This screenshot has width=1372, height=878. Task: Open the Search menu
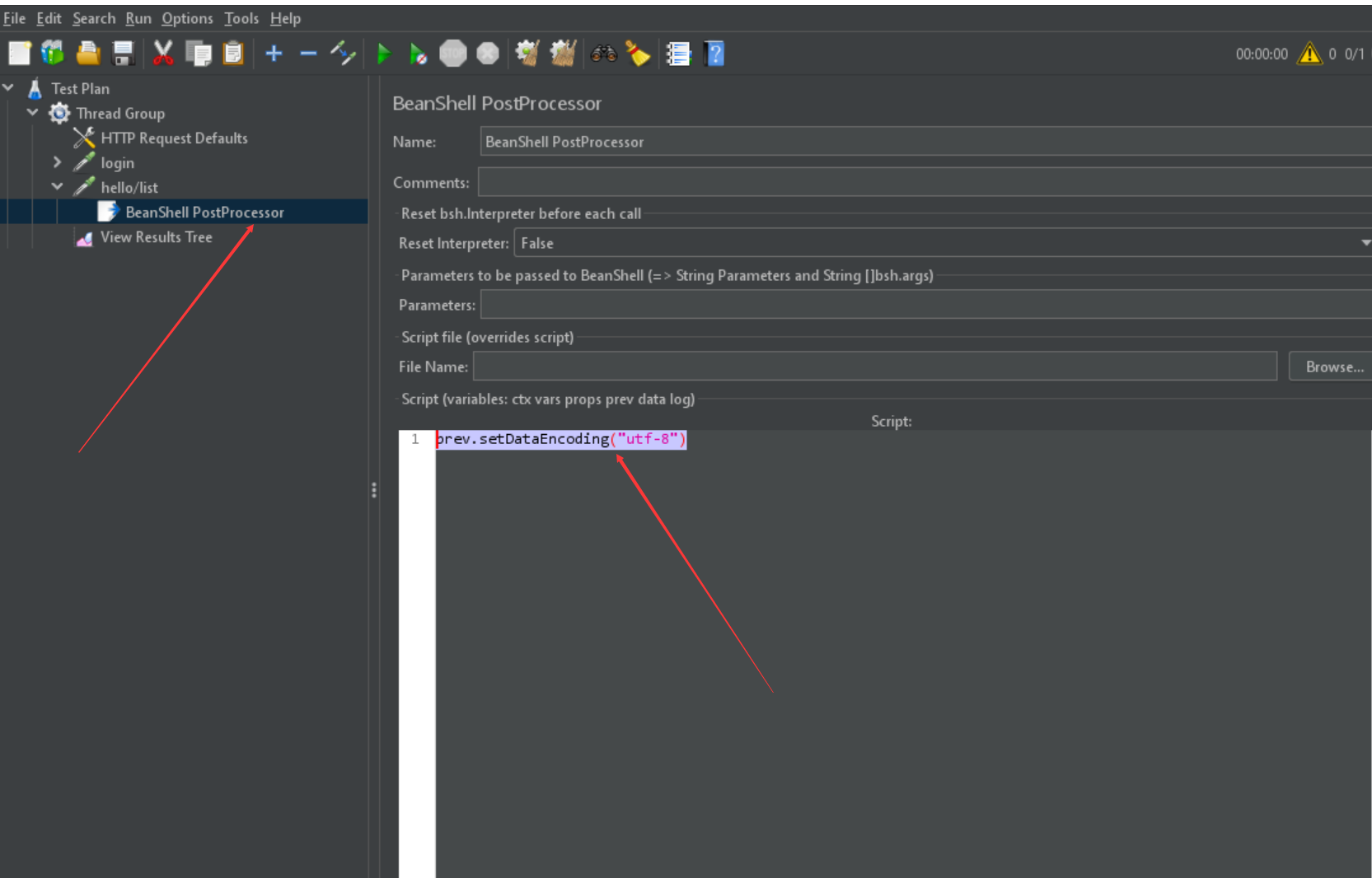[x=94, y=18]
